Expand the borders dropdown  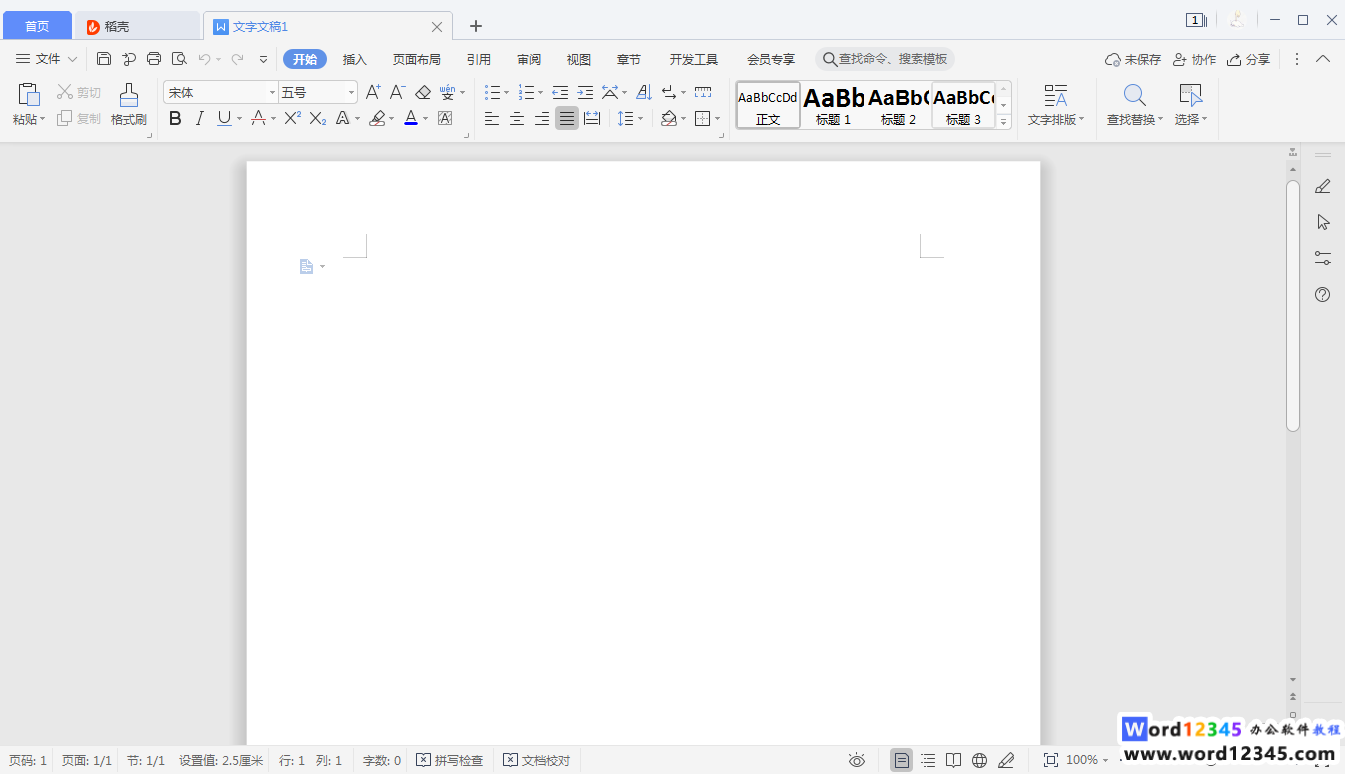(x=717, y=119)
